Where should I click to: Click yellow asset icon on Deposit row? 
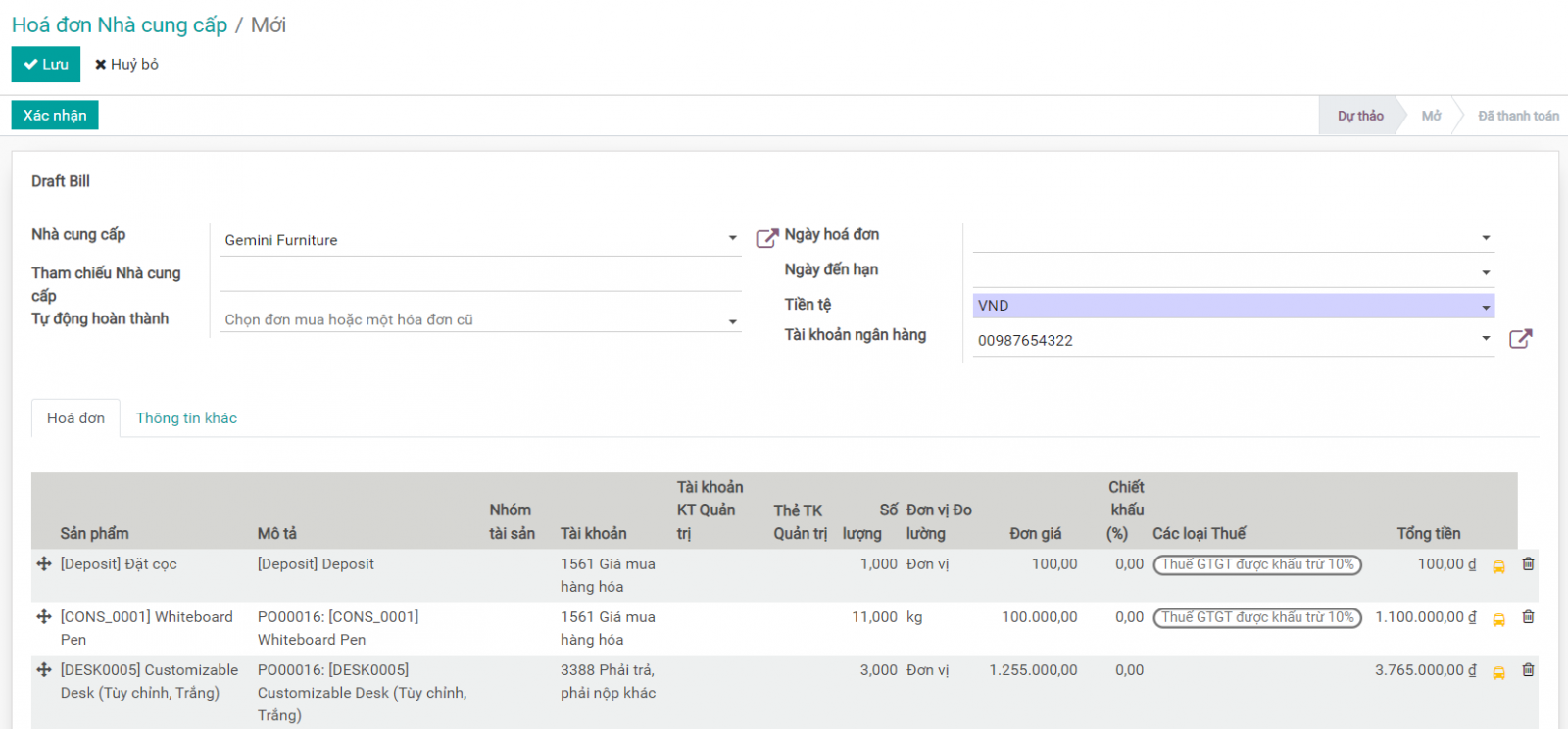(1498, 566)
